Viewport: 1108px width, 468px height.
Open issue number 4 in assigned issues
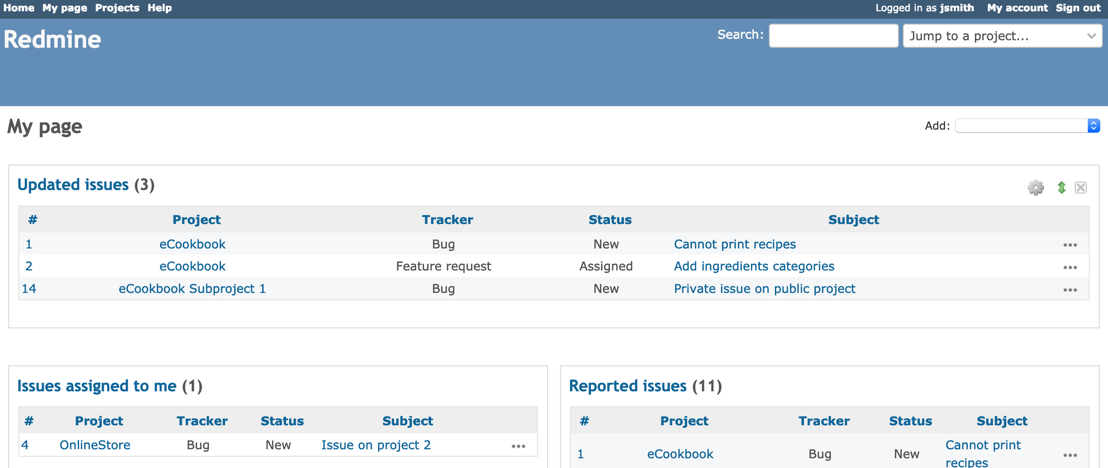[x=25, y=445]
